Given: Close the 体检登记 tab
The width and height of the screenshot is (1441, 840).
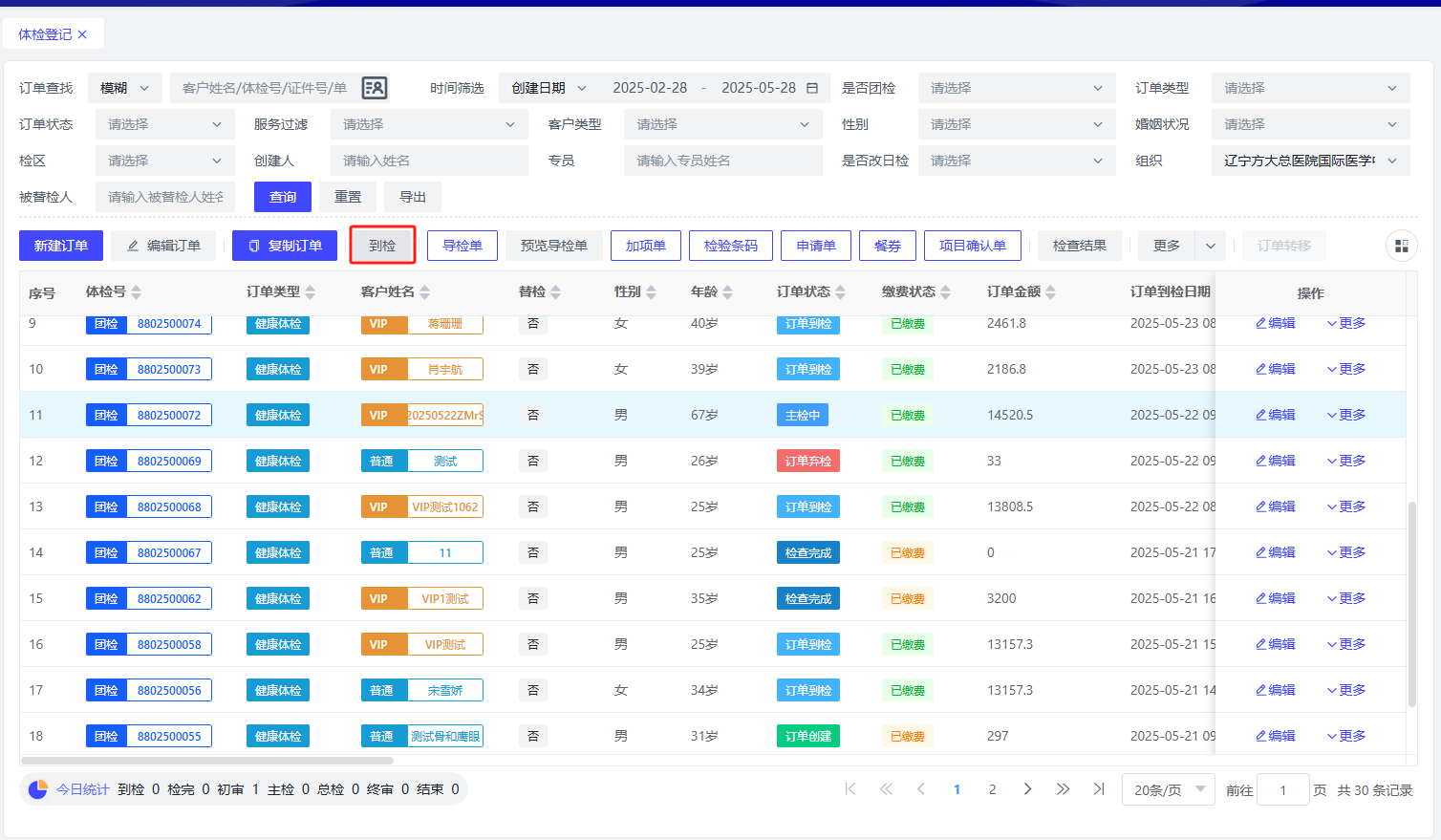Looking at the screenshot, I should pyautogui.click(x=82, y=34).
